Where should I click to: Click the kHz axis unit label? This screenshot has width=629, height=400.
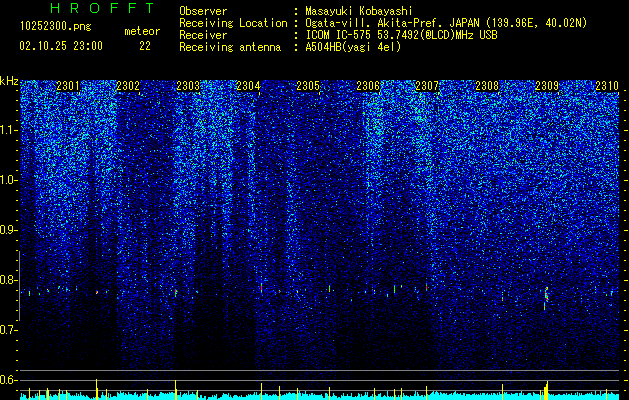click(9, 81)
